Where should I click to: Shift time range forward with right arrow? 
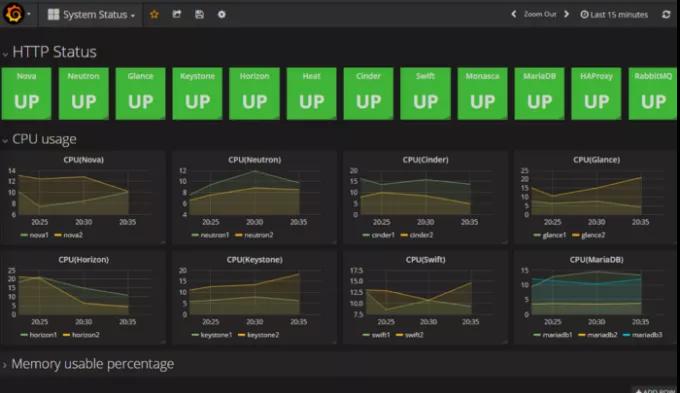coord(566,14)
